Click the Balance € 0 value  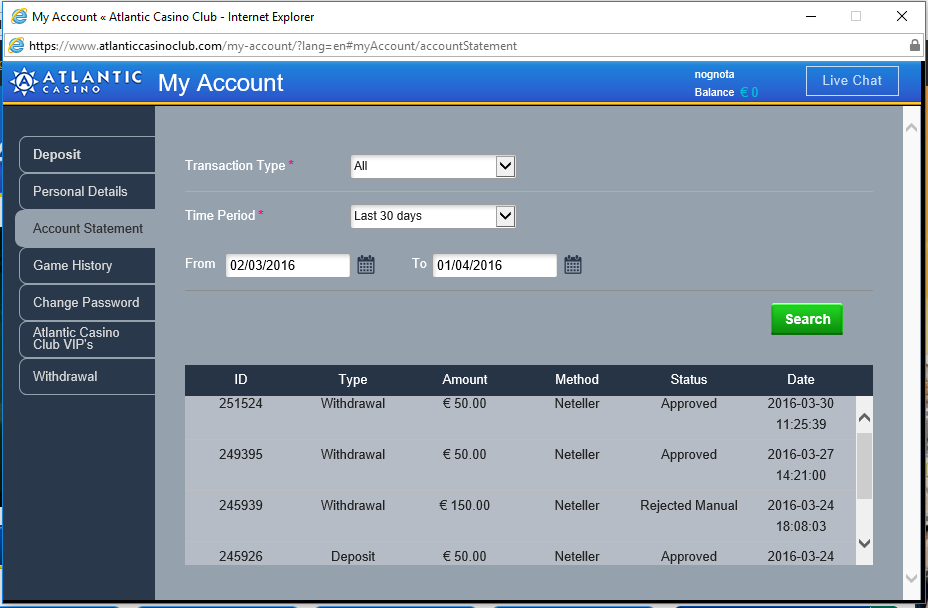coord(749,92)
